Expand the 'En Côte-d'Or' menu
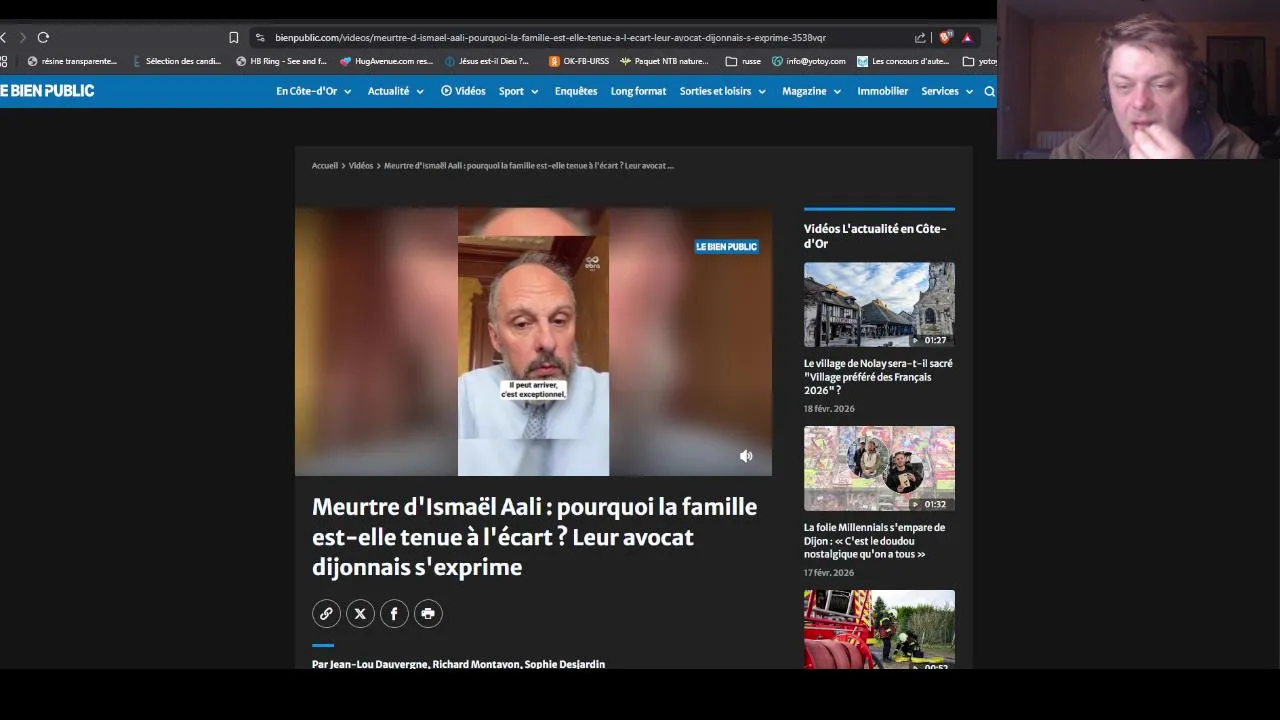Image resolution: width=1280 pixels, height=720 pixels. tap(314, 91)
